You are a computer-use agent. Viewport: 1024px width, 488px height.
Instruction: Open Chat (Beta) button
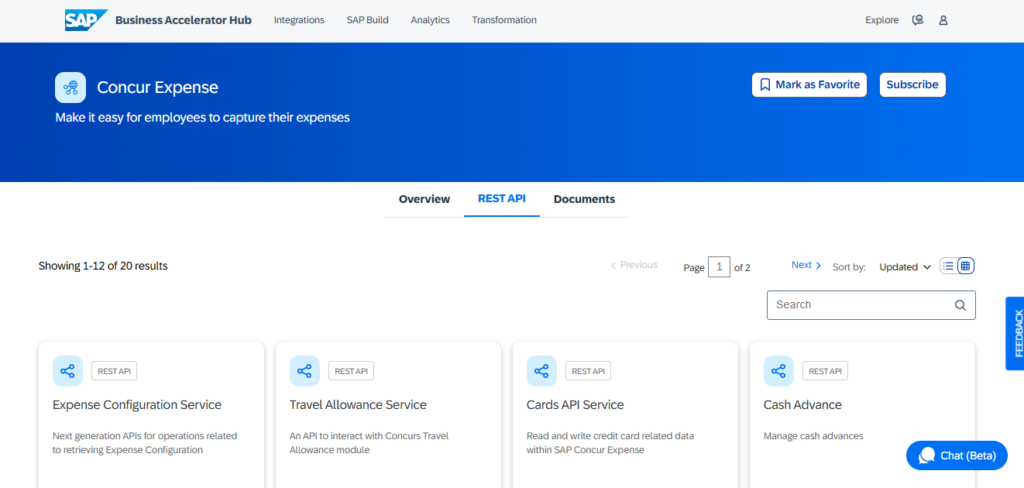957,455
